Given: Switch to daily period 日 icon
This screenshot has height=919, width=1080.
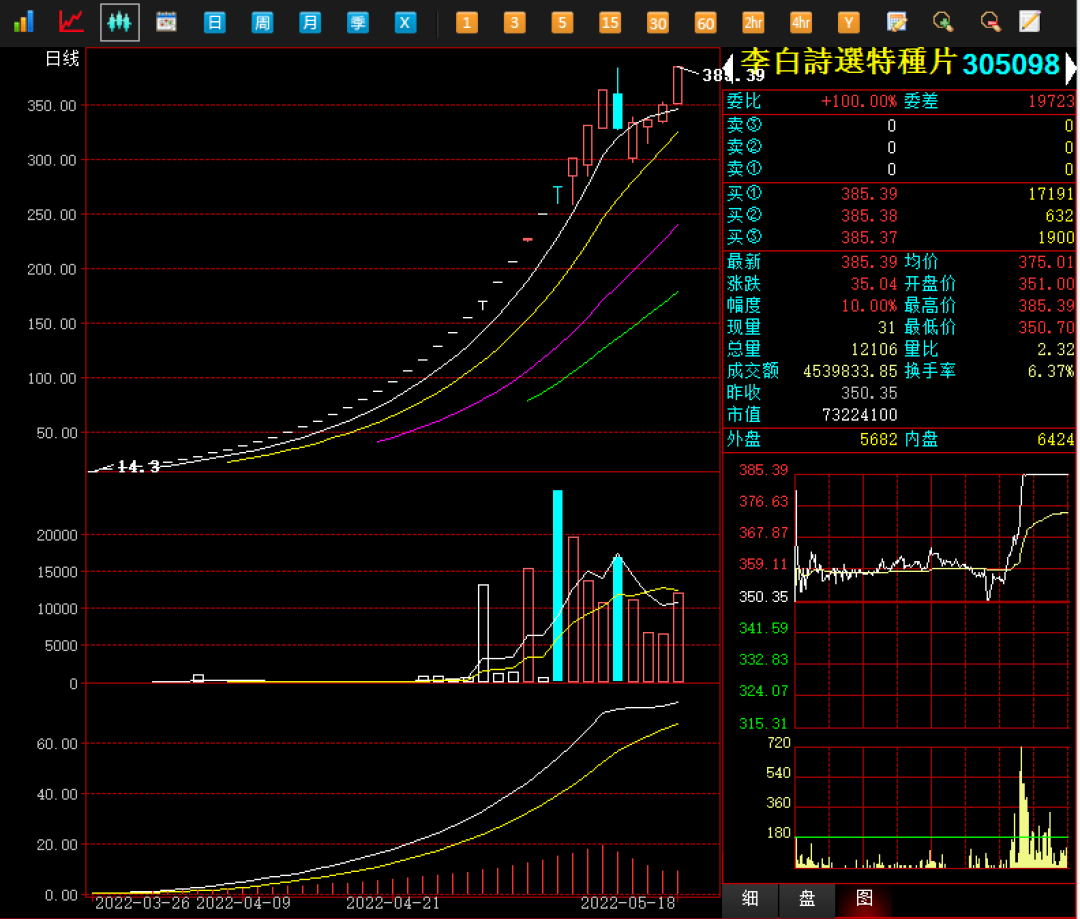Looking at the screenshot, I should (x=214, y=23).
